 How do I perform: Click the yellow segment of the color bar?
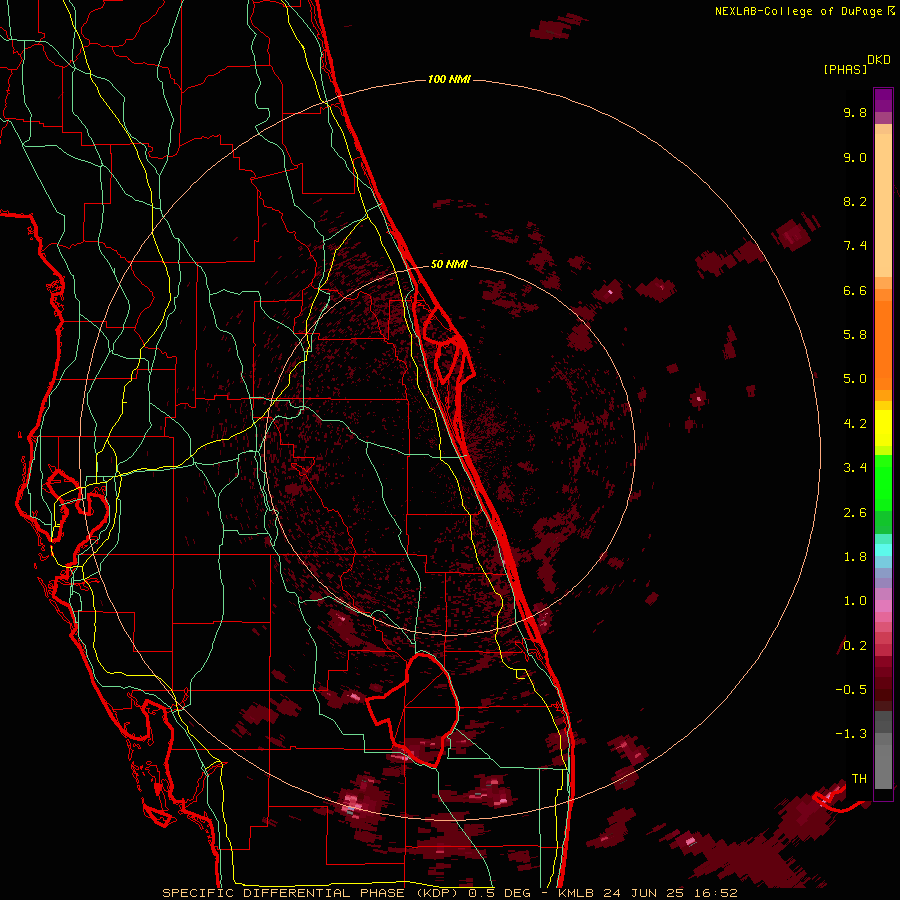[883, 428]
